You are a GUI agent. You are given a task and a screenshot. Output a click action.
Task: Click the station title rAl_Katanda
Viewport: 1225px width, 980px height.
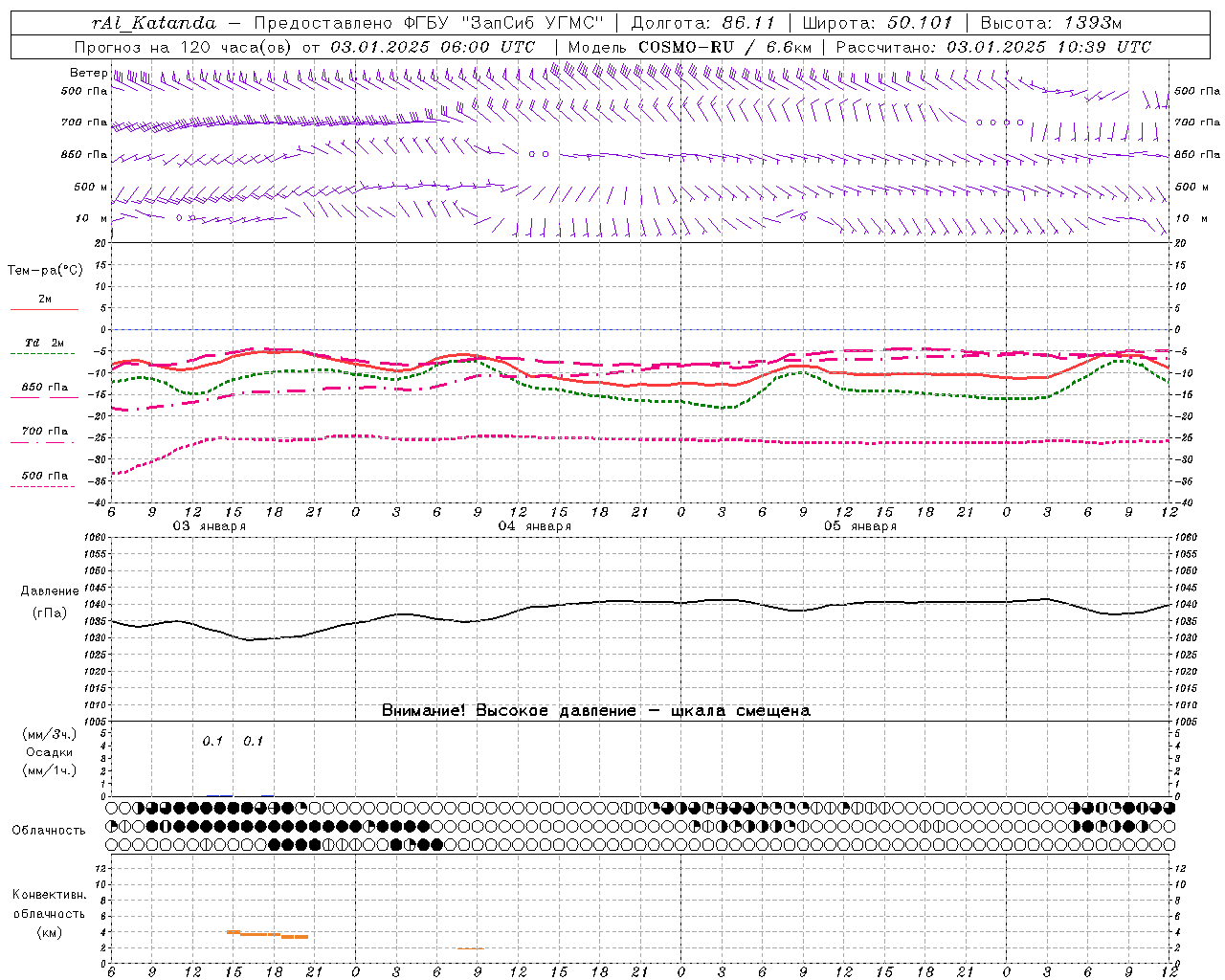(x=154, y=23)
